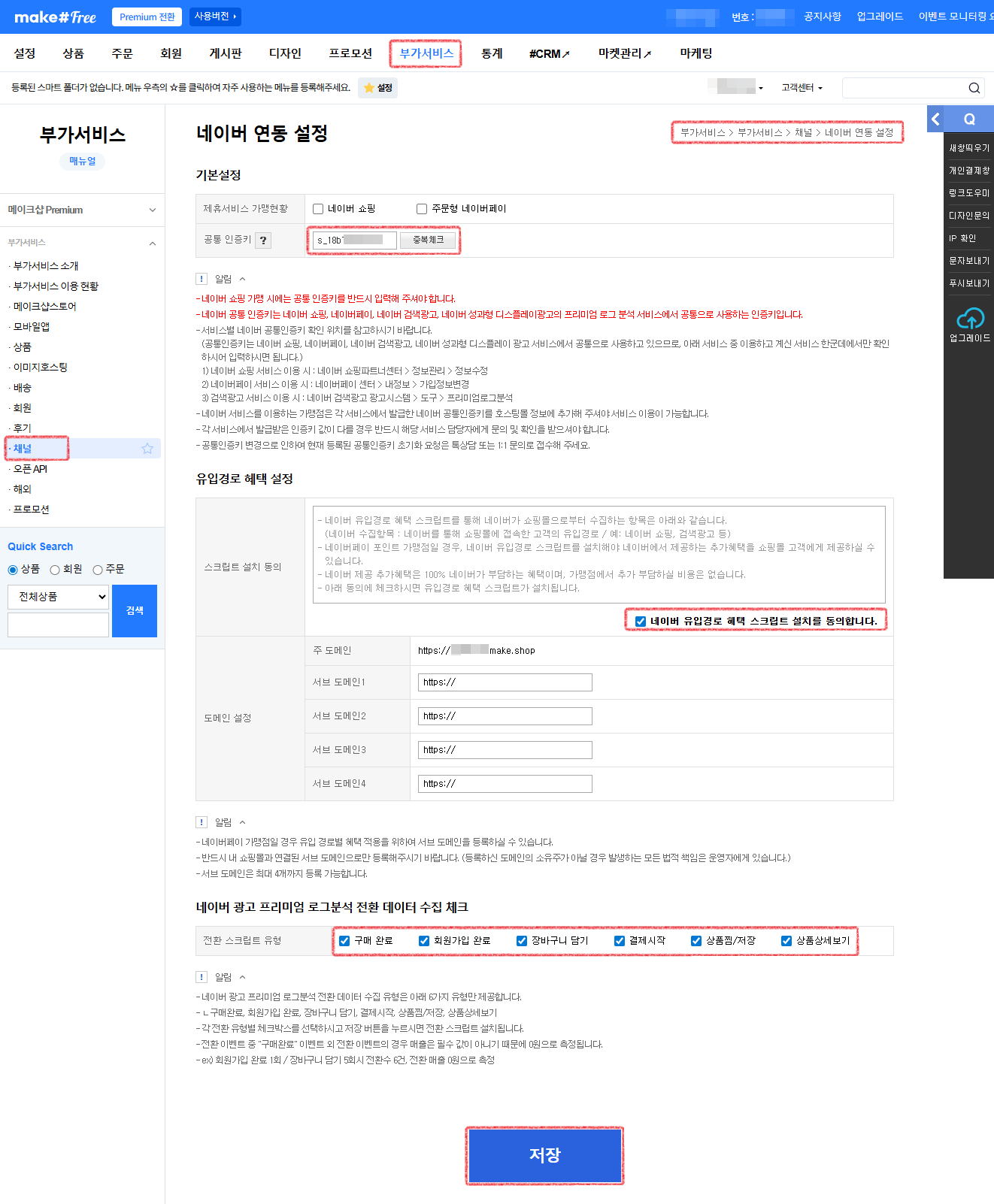Collapse the 알림 section under 기본설정
The image size is (994, 1204).
pos(242,279)
